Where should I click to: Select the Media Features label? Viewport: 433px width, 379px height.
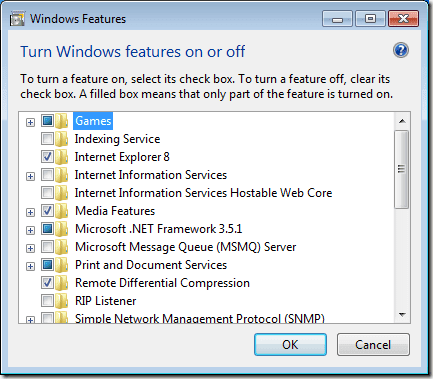(115, 211)
